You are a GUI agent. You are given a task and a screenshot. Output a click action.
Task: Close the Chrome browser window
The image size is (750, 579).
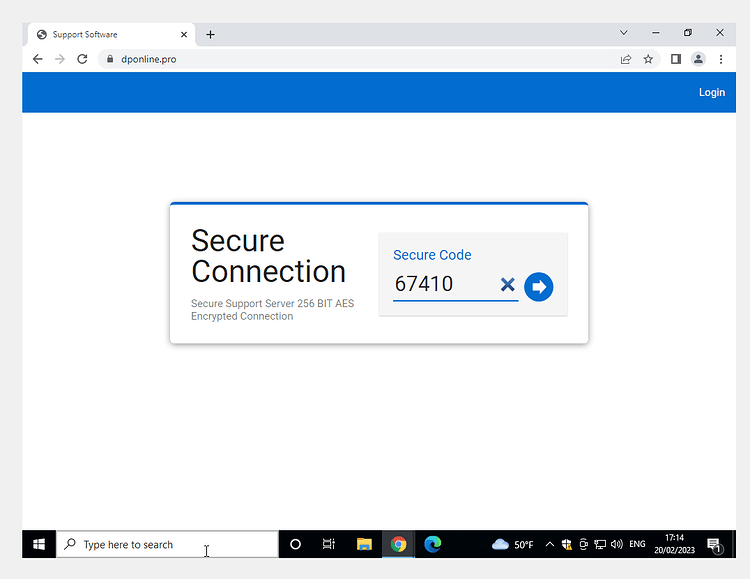pyautogui.click(x=720, y=33)
